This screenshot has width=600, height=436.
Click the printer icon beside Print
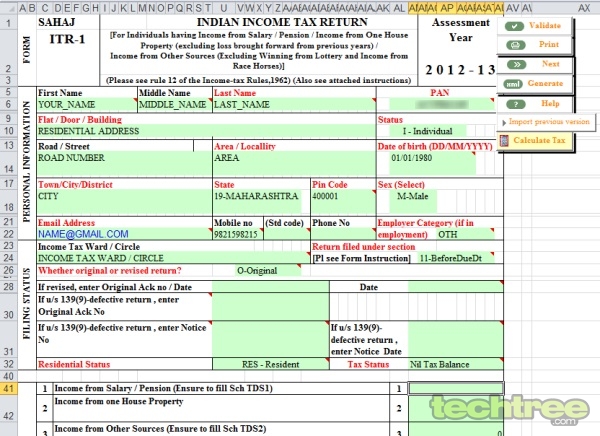pos(515,45)
